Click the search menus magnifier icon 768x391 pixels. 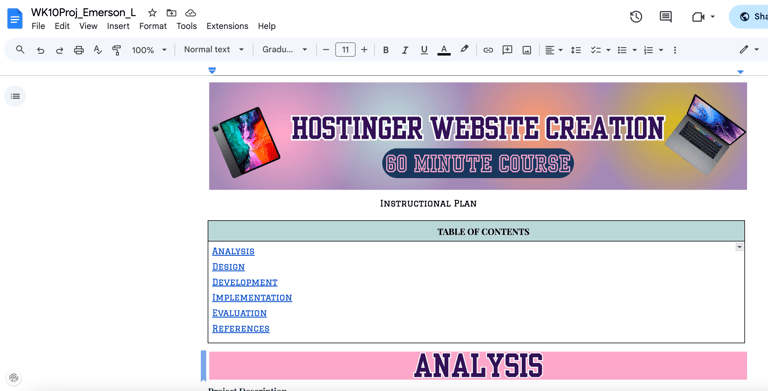(x=20, y=49)
